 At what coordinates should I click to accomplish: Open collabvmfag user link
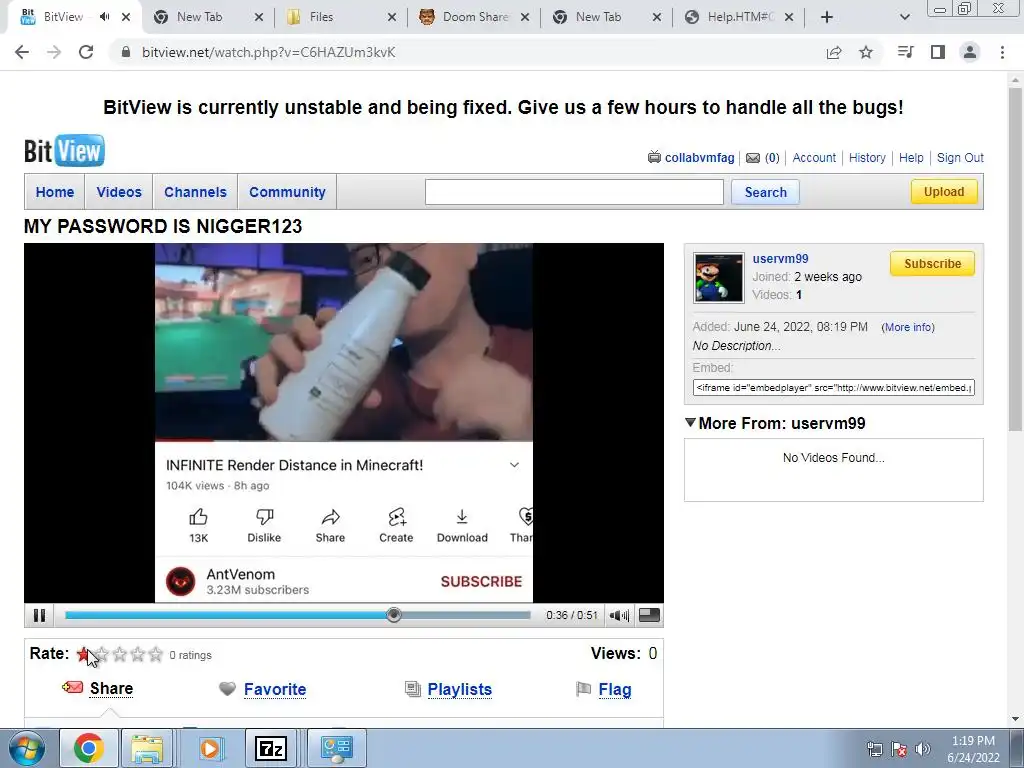(699, 157)
